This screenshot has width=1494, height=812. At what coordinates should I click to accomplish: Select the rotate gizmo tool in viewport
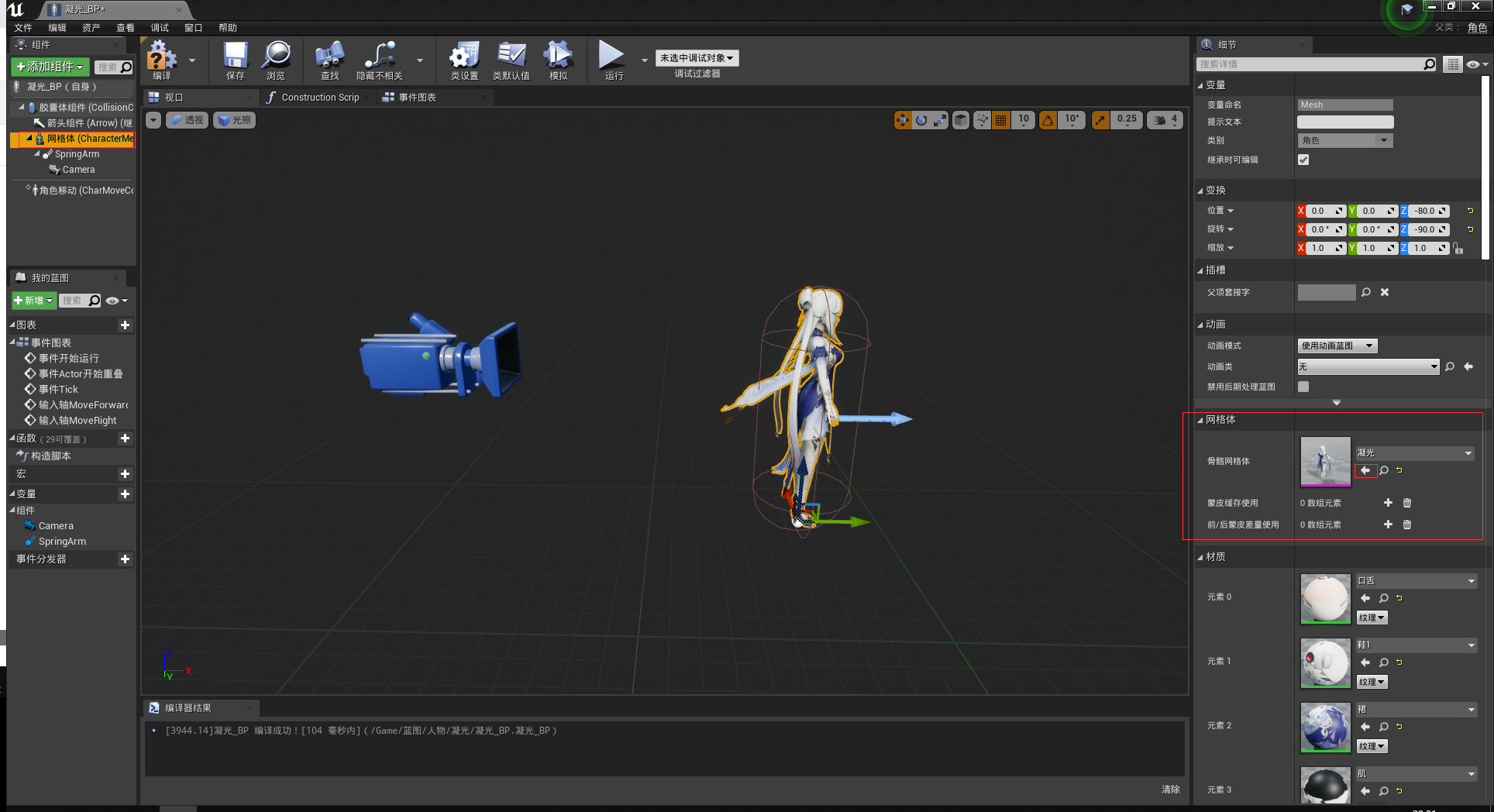point(921,120)
